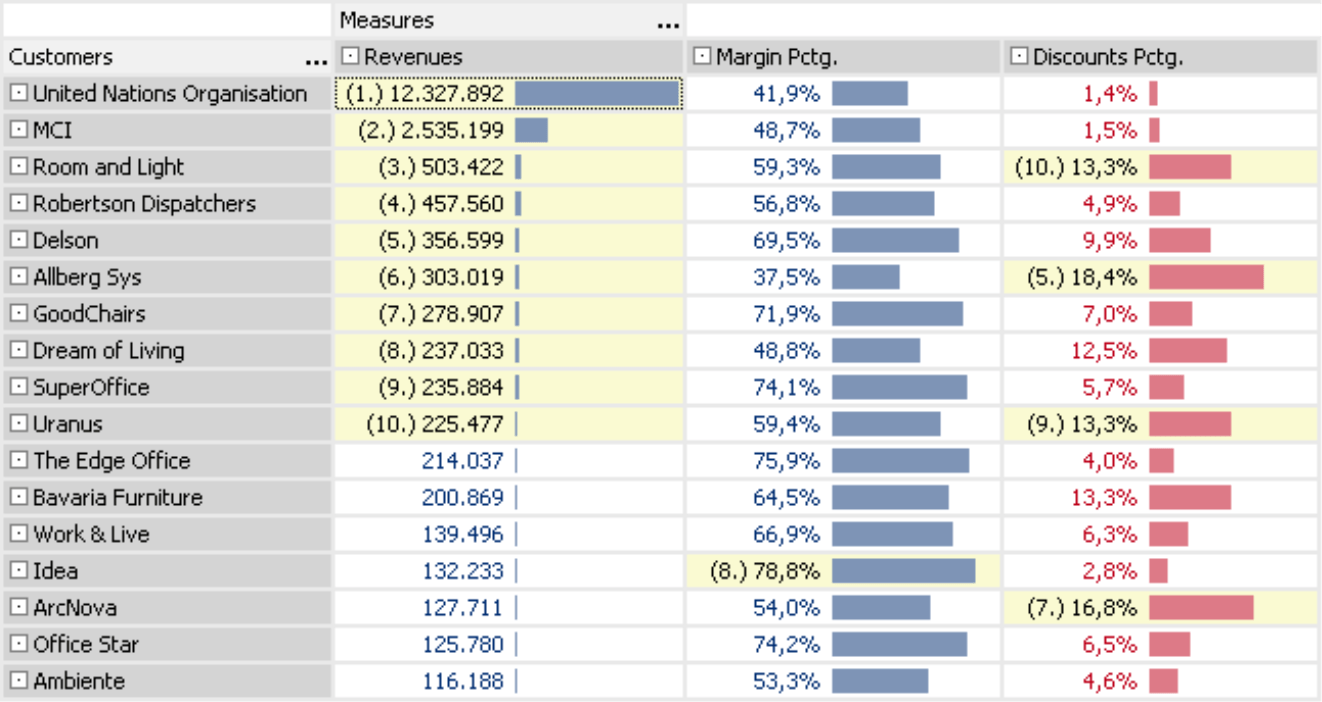Select the Ambiente row label
Image resolution: width=1322 pixels, height=702 pixels.
pyautogui.click(x=79, y=681)
